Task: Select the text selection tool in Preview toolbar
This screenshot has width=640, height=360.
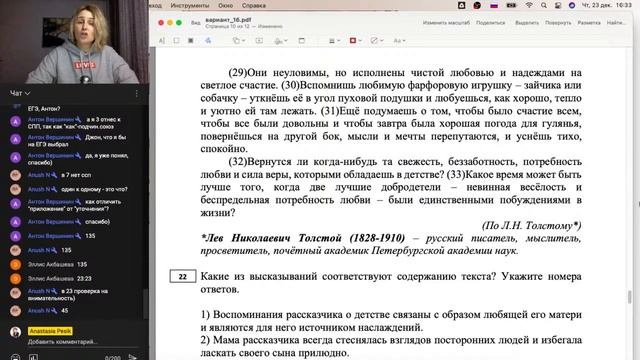Action: pos(162,40)
